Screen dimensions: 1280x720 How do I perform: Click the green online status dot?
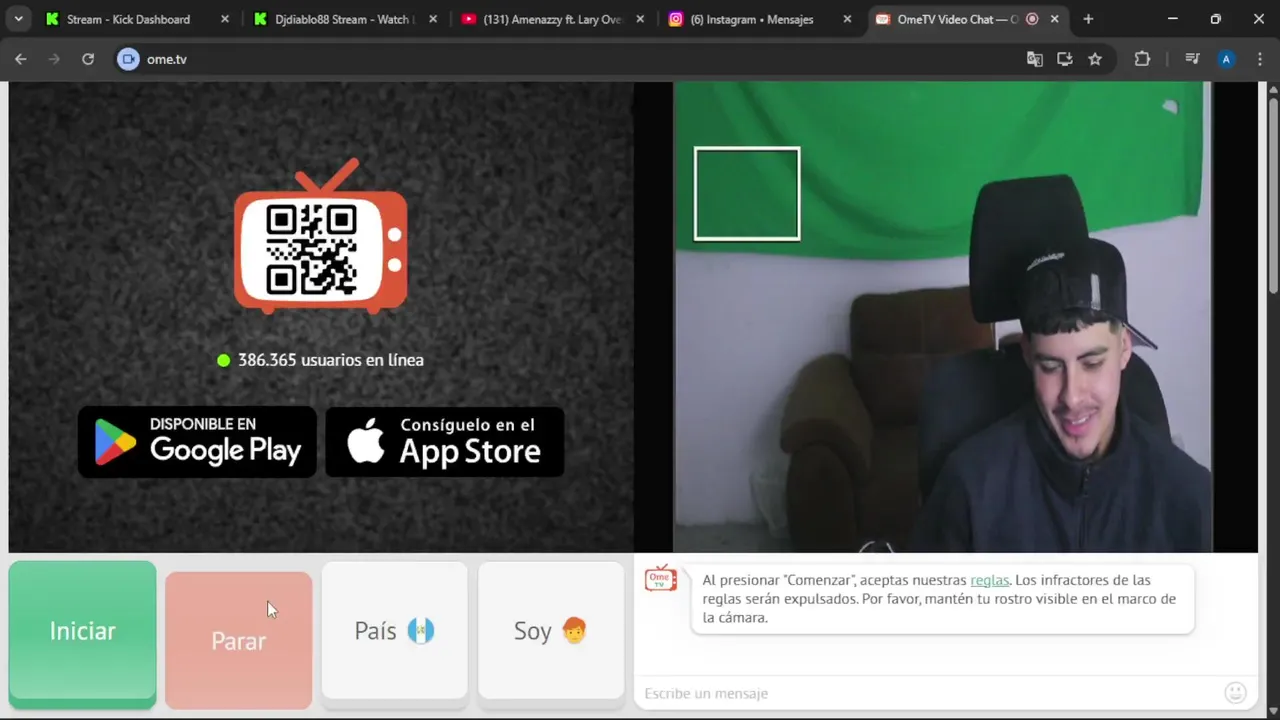(224, 360)
